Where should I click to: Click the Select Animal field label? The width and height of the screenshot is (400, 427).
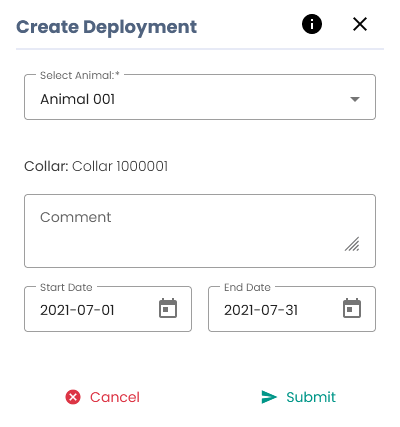click(80, 75)
